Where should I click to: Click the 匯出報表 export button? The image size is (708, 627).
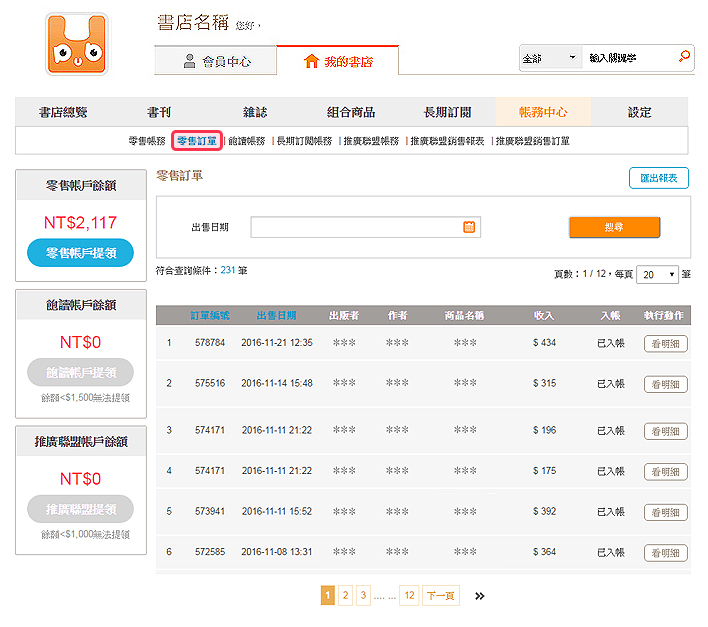(658, 178)
